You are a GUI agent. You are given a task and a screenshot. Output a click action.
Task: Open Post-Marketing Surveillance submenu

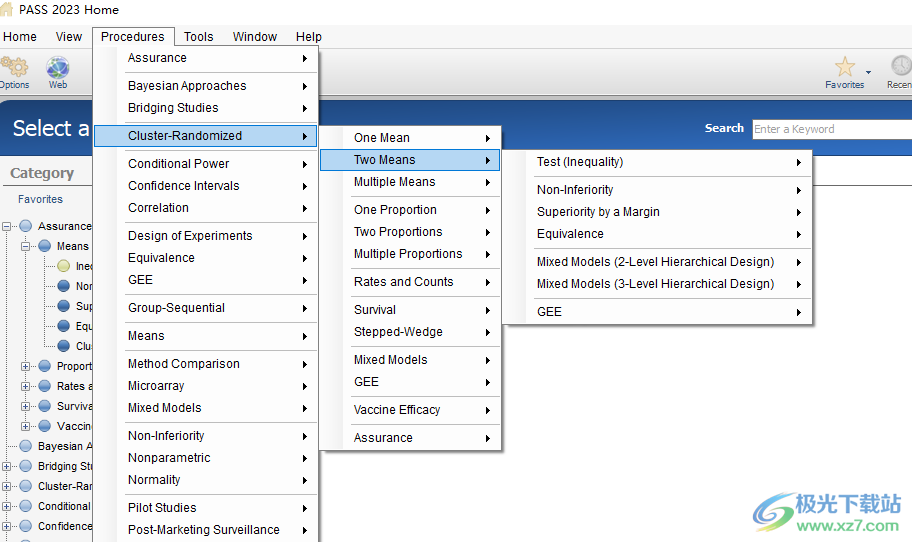pyautogui.click(x=205, y=530)
